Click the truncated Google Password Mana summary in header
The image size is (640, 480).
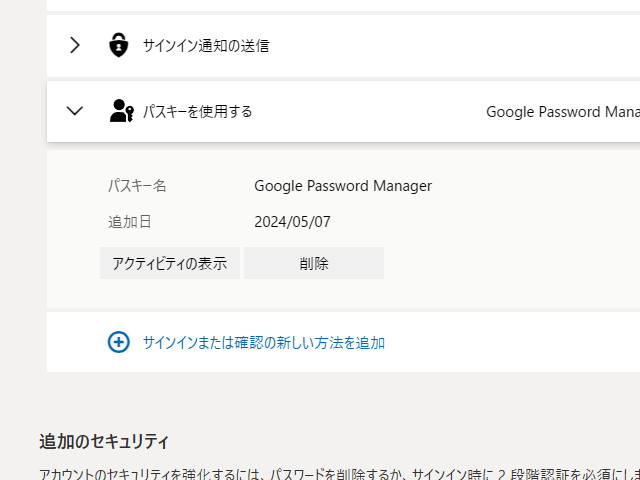(x=563, y=112)
